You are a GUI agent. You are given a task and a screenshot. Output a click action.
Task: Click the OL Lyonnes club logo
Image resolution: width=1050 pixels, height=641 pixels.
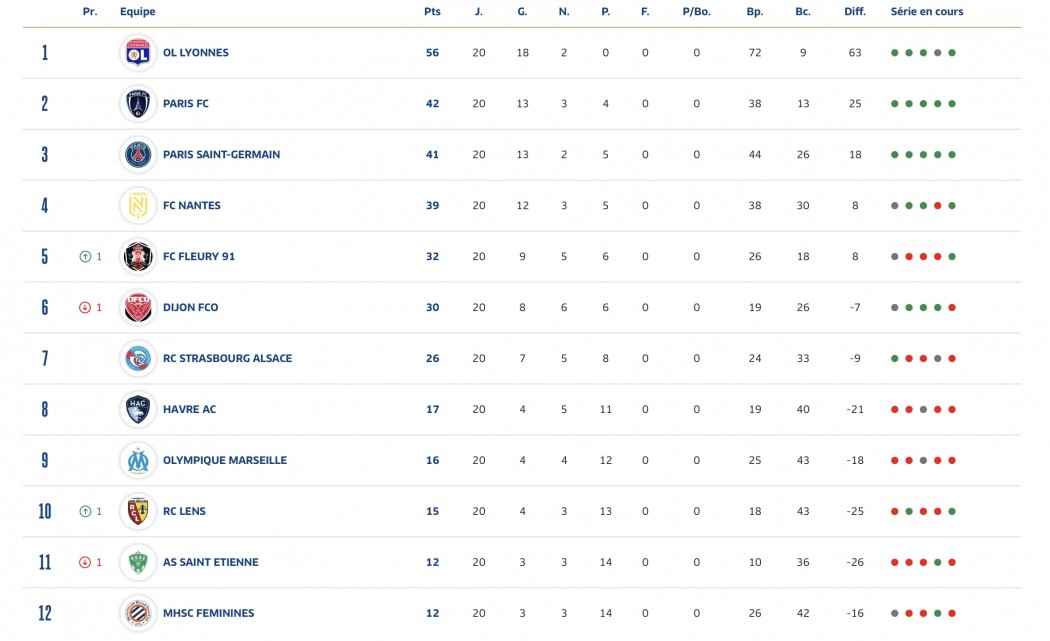(x=138, y=53)
